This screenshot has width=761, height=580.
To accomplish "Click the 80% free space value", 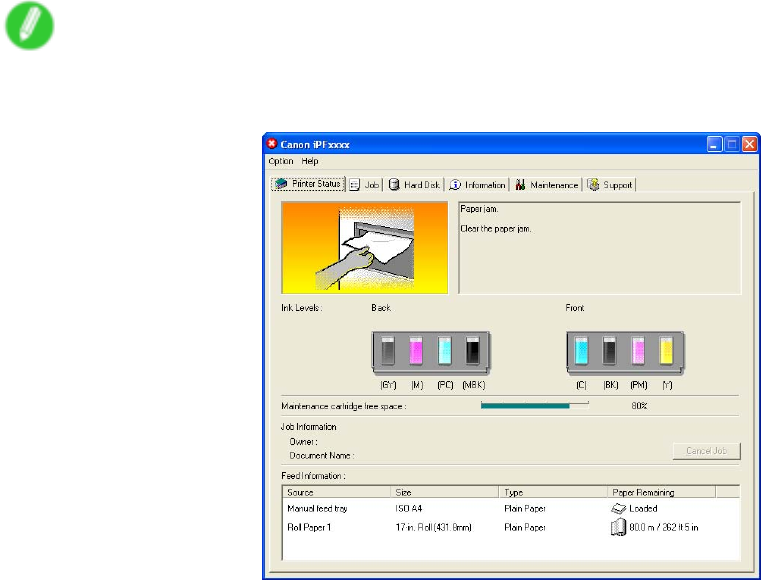I will click(639, 406).
